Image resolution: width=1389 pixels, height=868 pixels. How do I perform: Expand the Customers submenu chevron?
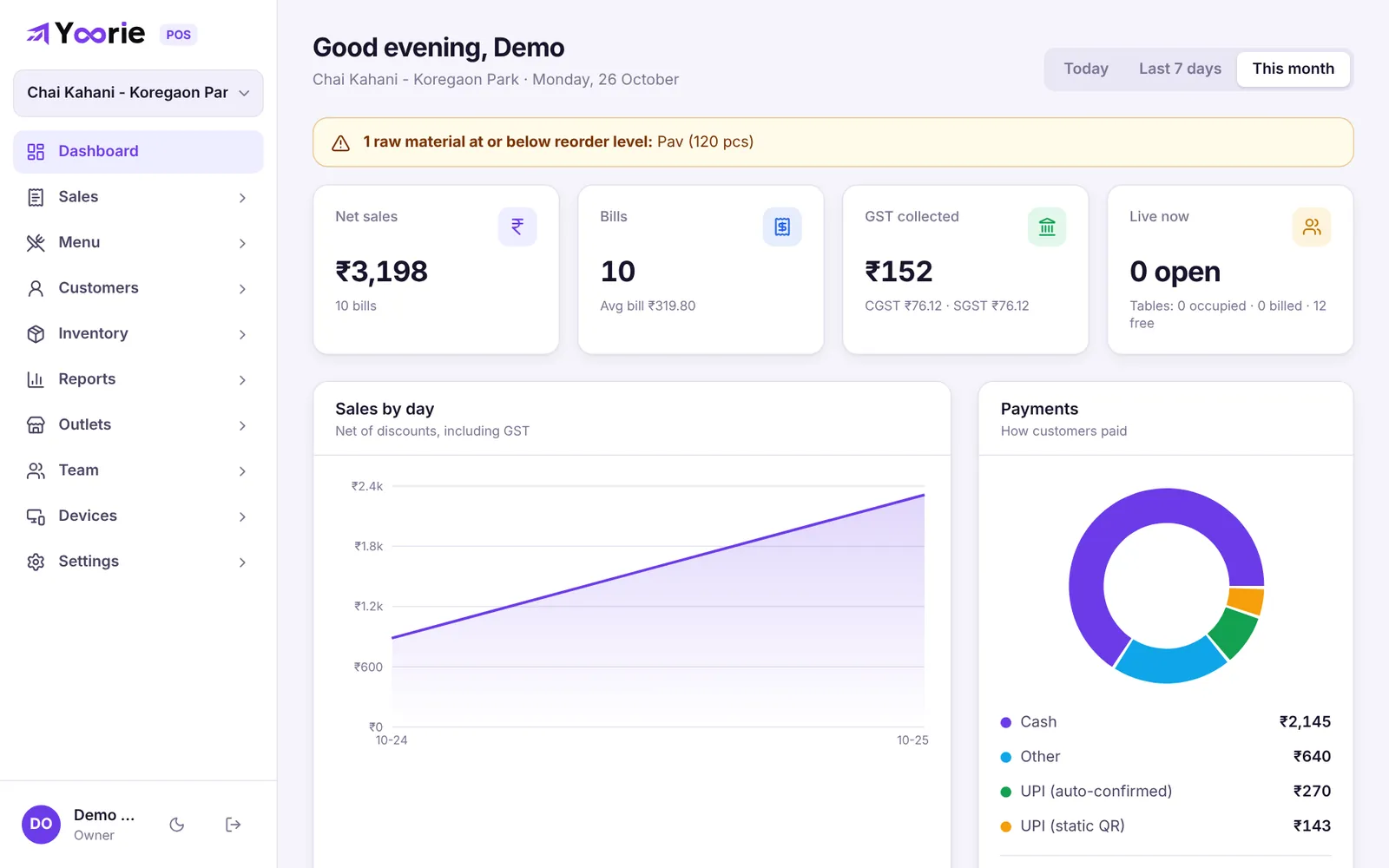[x=242, y=289]
